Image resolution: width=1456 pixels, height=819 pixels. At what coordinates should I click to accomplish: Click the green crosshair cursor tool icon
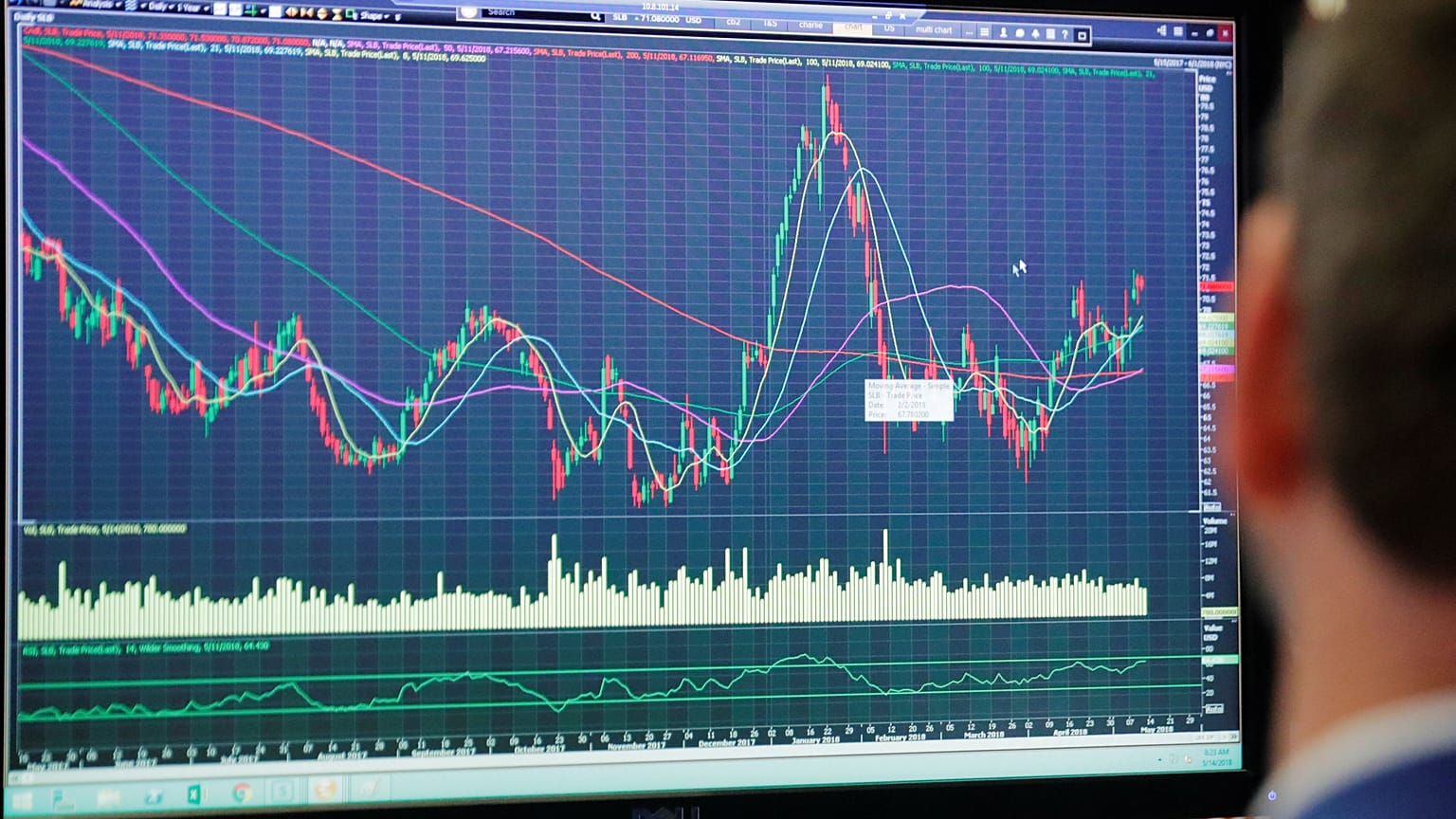252,10
